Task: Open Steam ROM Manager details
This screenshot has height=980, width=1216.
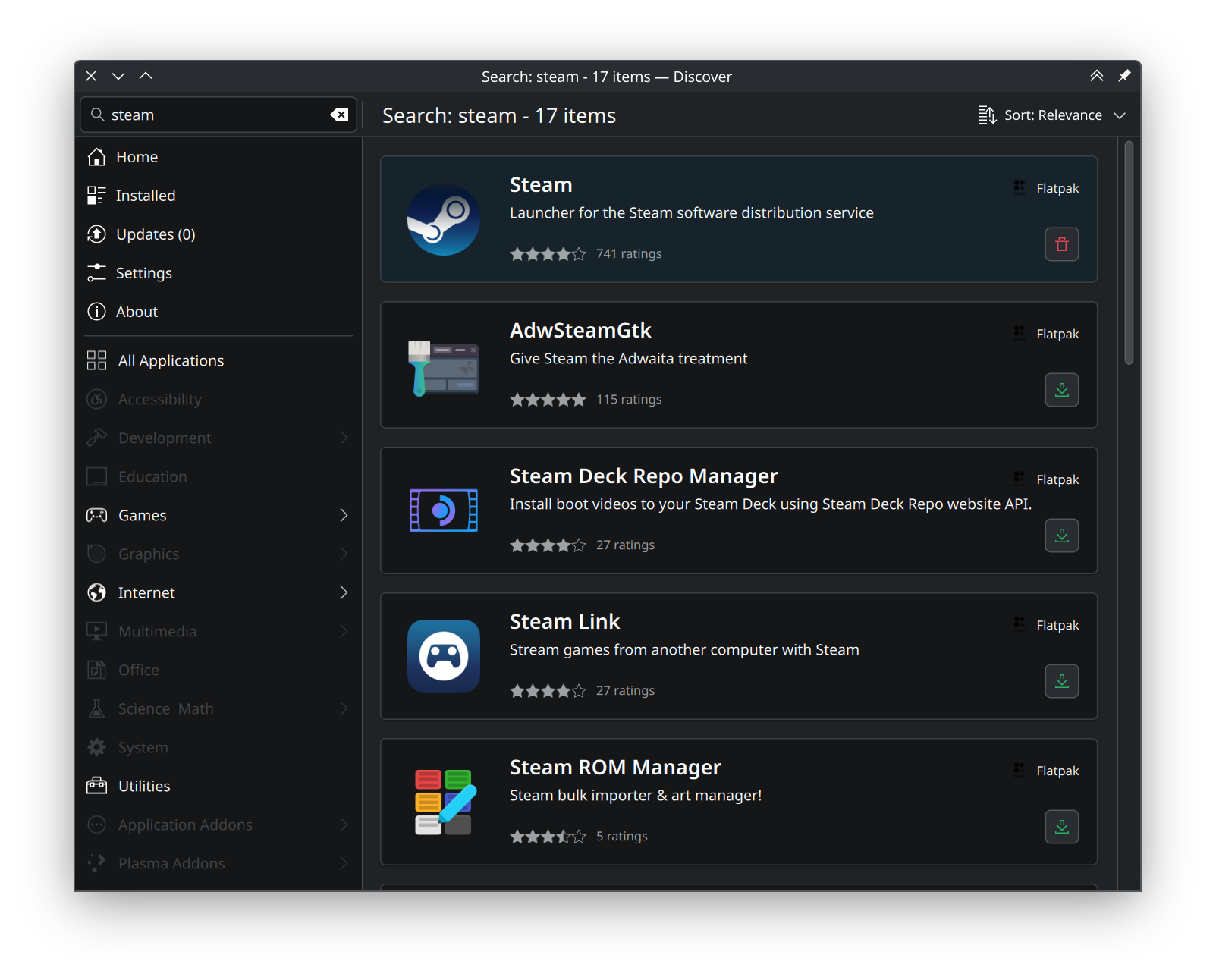Action: pyautogui.click(x=615, y=768)
